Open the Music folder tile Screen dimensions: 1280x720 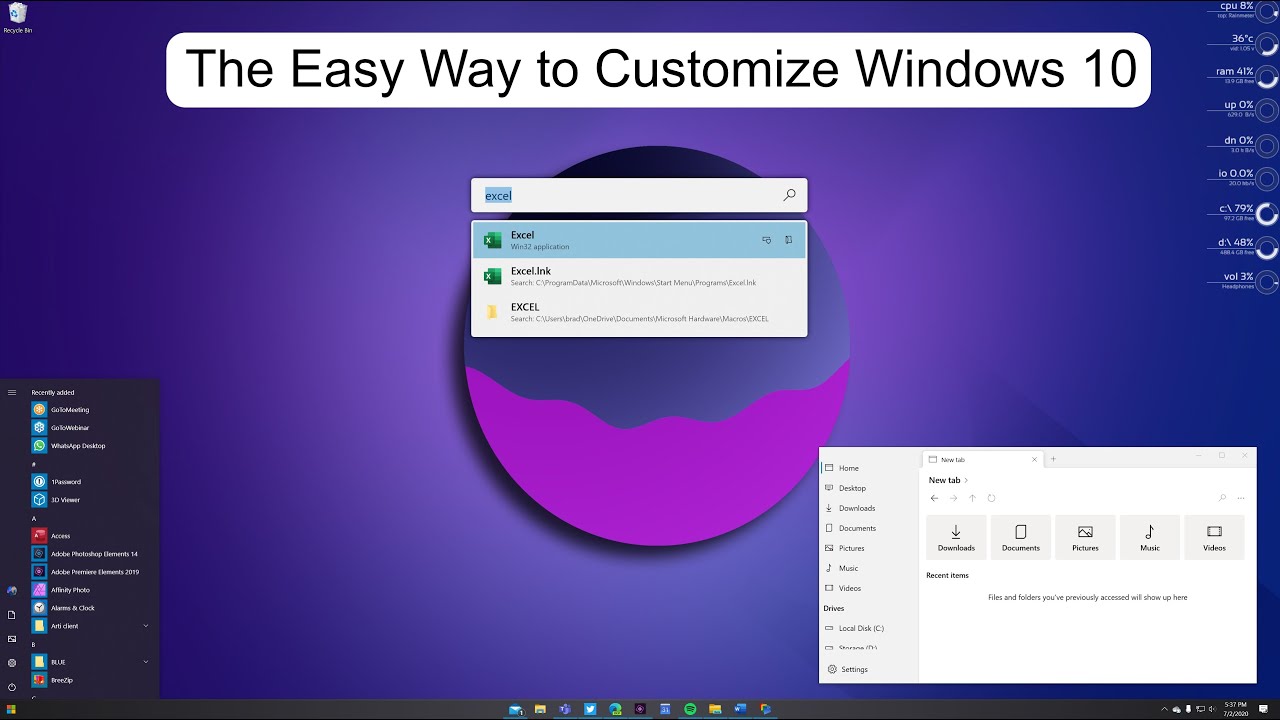pos(1150,538)
